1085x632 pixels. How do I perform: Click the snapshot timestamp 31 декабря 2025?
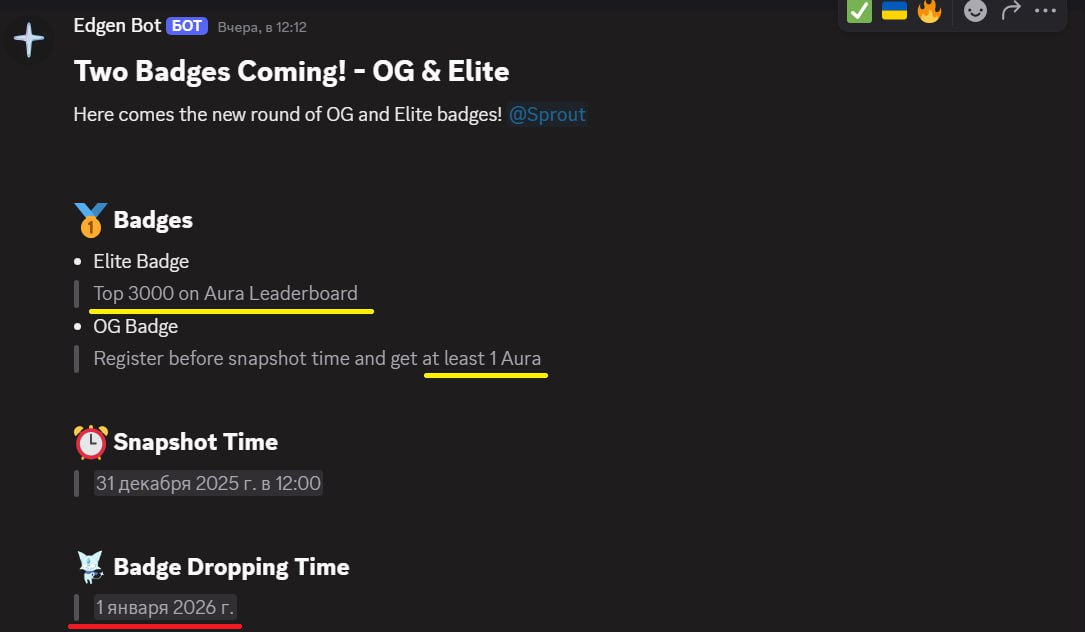pyautogui.click(x=208, y=484)
